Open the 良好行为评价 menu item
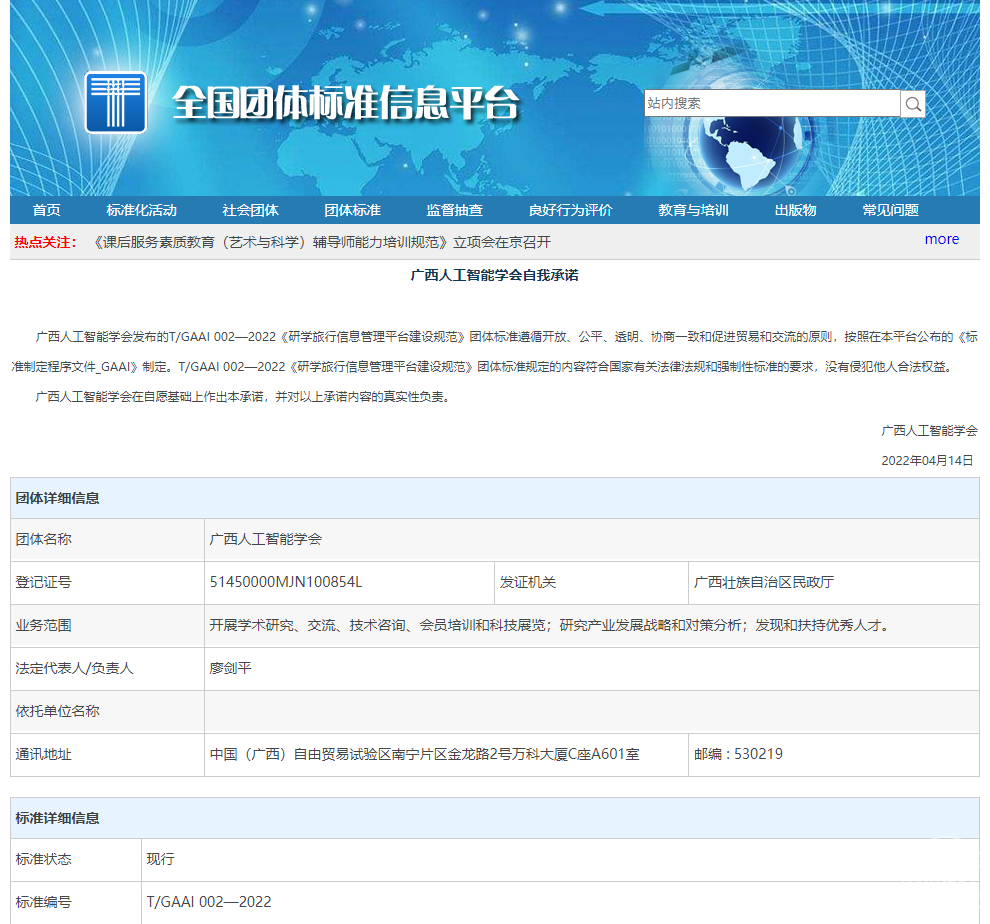 click(x=571, y=210)
